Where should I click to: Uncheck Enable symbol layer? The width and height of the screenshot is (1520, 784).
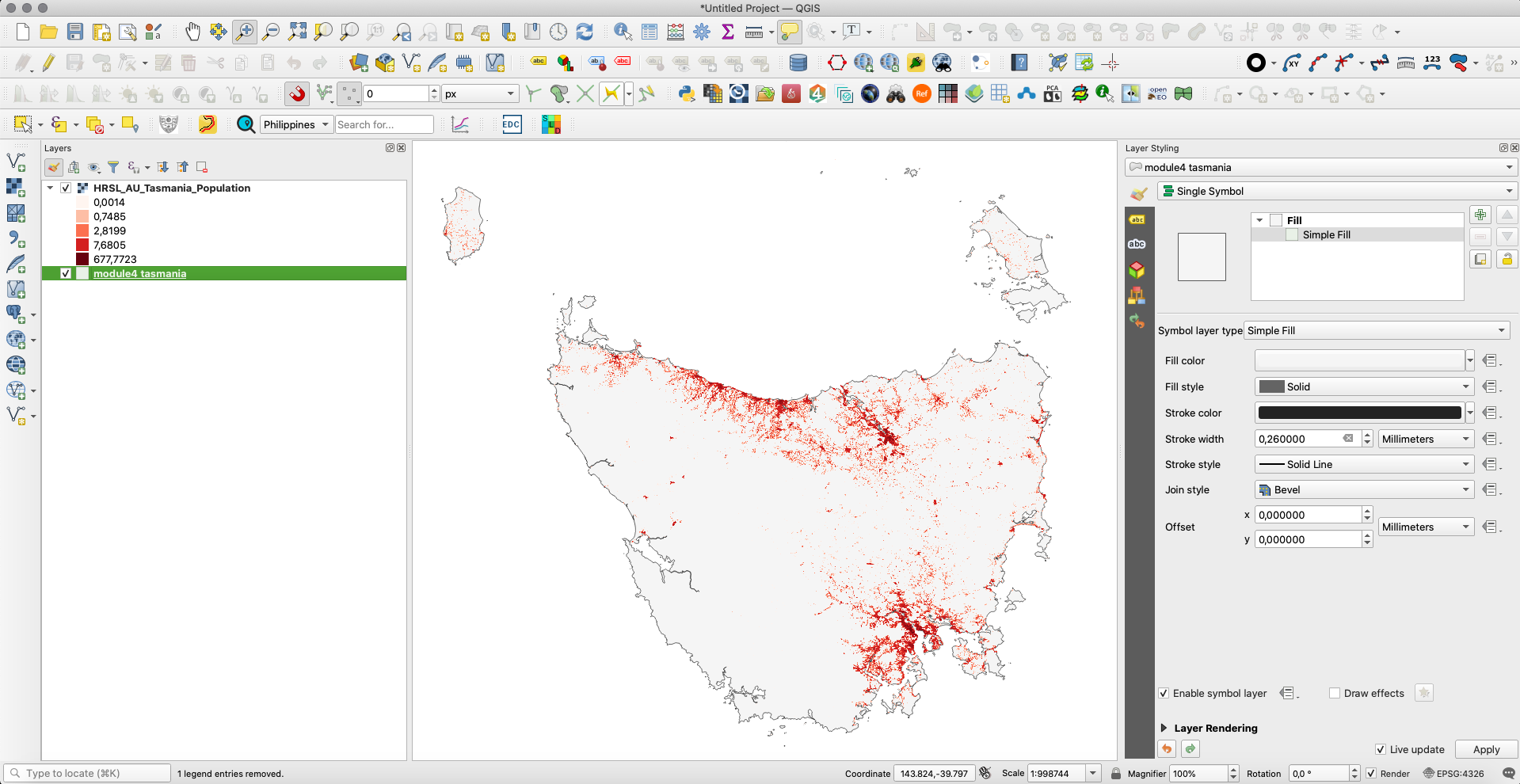1164,693
